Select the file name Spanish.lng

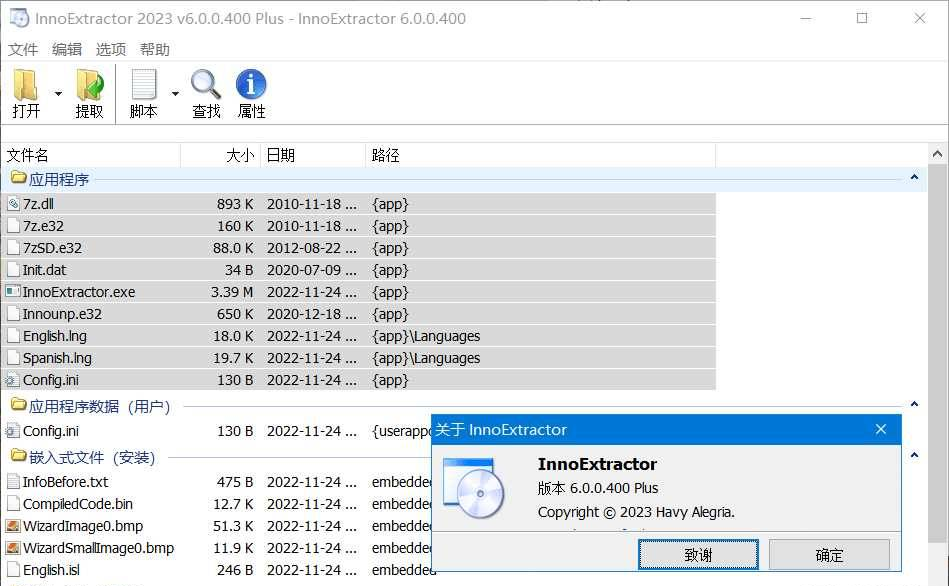pos(57,358)
